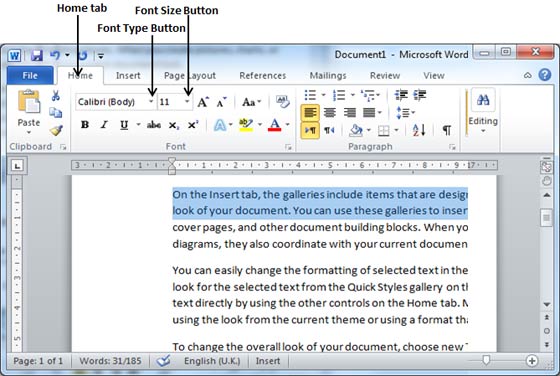Click the Undo arrow icon
The height and width of the screenshot is (376, 560).
55,55
